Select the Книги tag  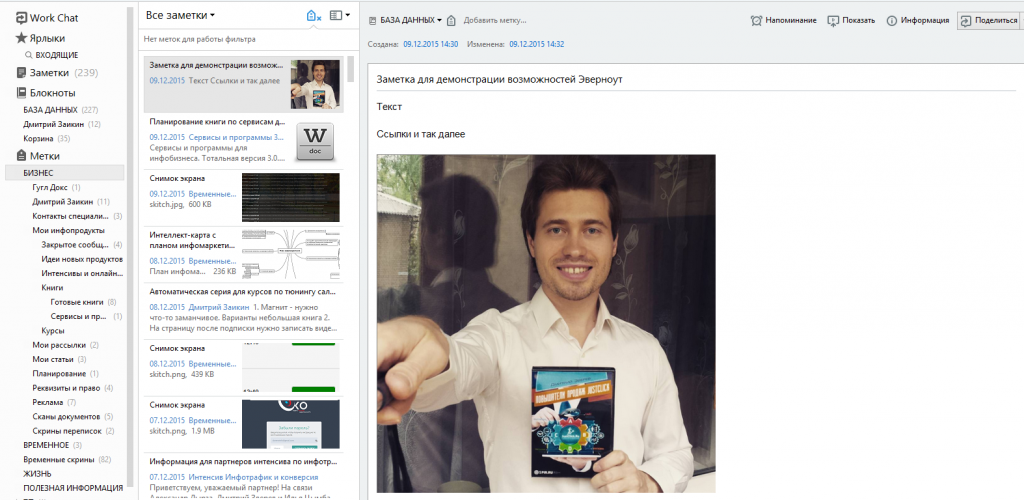(x=52, y=287)
